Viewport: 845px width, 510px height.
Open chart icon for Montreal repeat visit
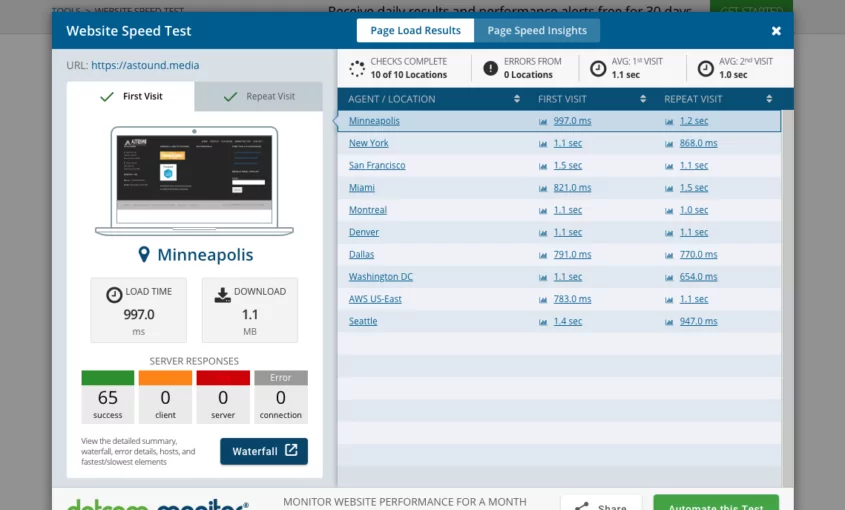click(669, 211)
